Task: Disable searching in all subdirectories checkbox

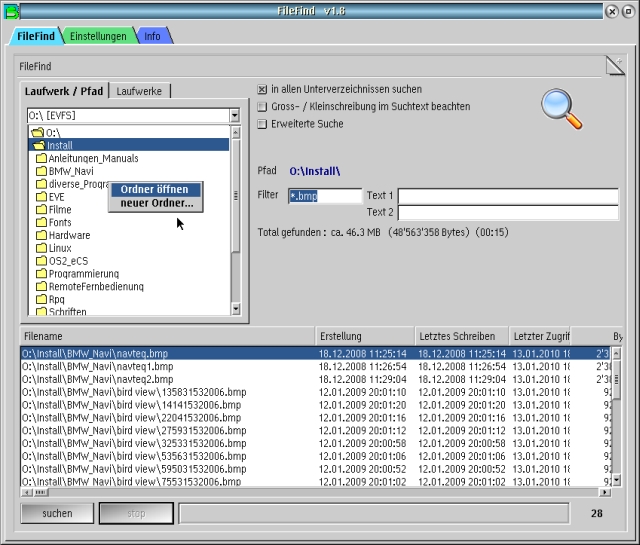Action: (x=262, y=89)
